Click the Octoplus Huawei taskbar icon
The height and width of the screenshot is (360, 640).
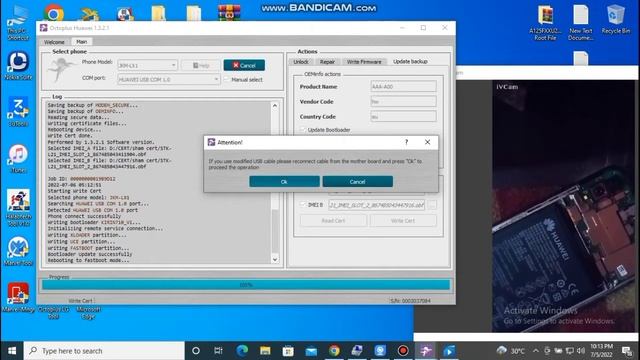pos(426,351)
